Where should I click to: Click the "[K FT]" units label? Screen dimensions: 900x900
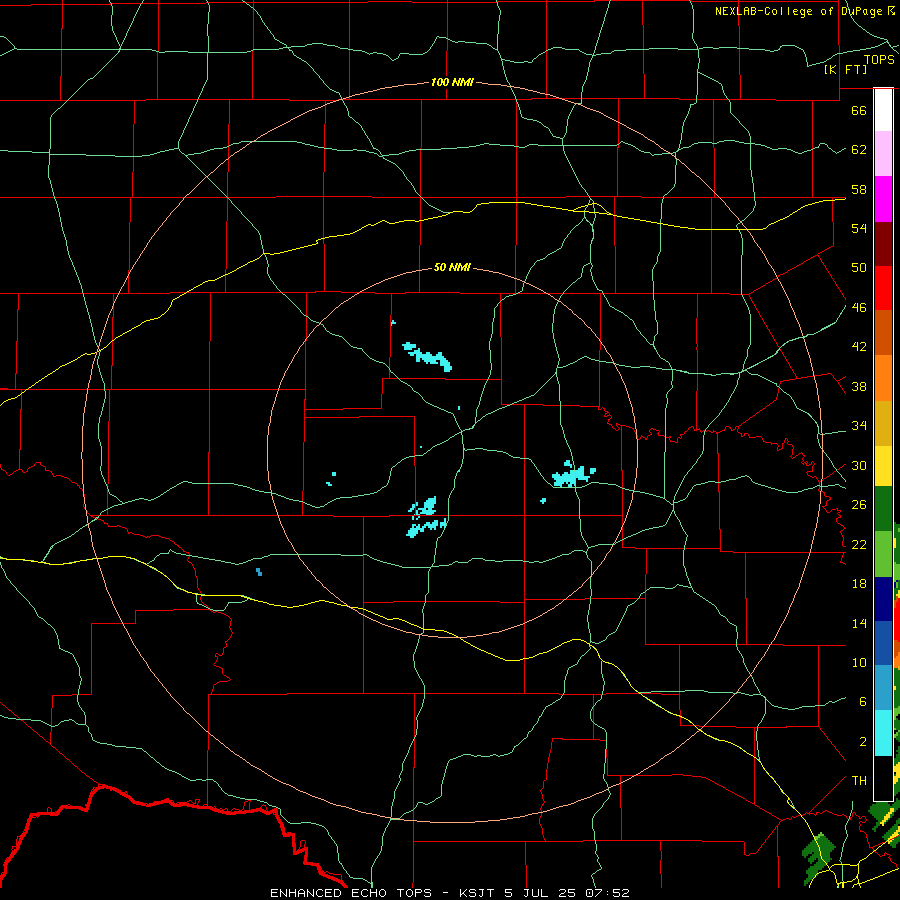coord(845,69)
